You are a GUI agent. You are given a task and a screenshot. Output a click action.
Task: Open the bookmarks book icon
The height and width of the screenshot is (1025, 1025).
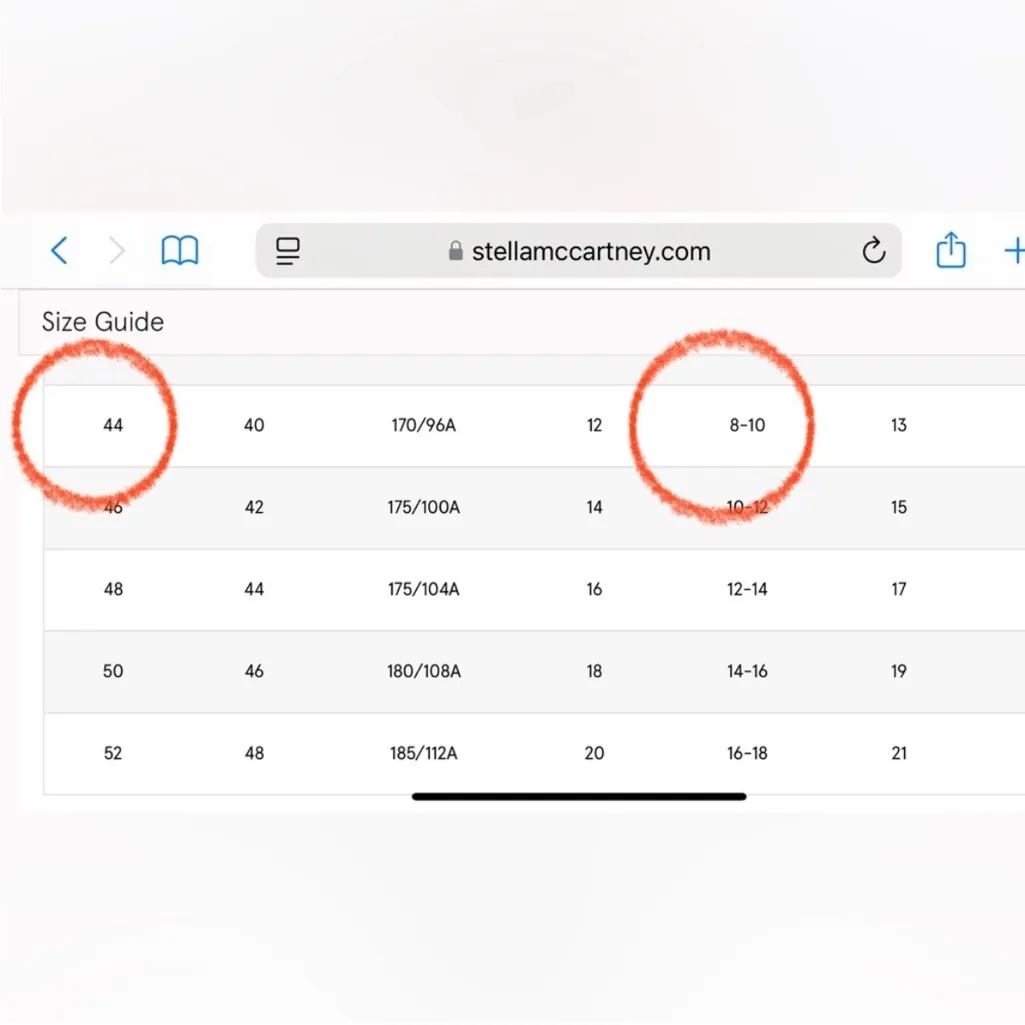pos(180,250)
